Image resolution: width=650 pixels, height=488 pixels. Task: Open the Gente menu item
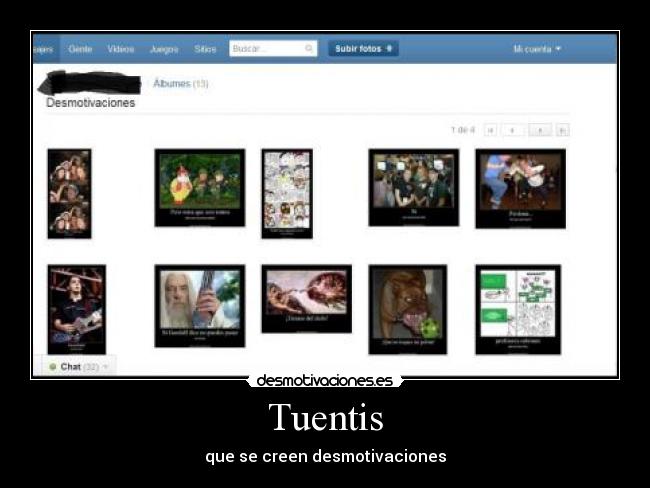coord(80,49)
